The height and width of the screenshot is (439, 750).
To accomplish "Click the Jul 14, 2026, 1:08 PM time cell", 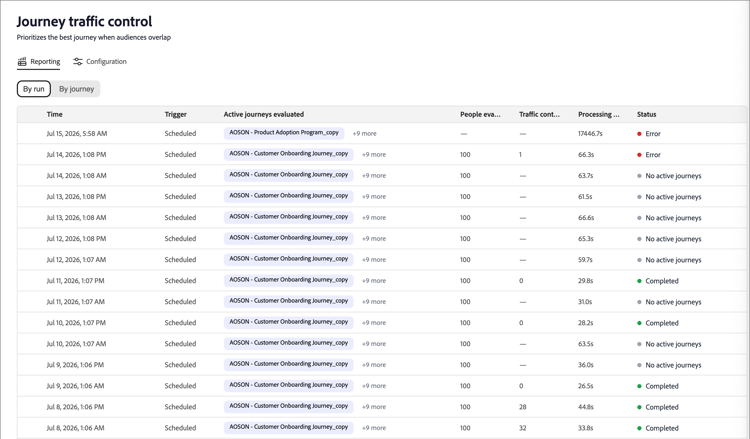I will [76, 155].
